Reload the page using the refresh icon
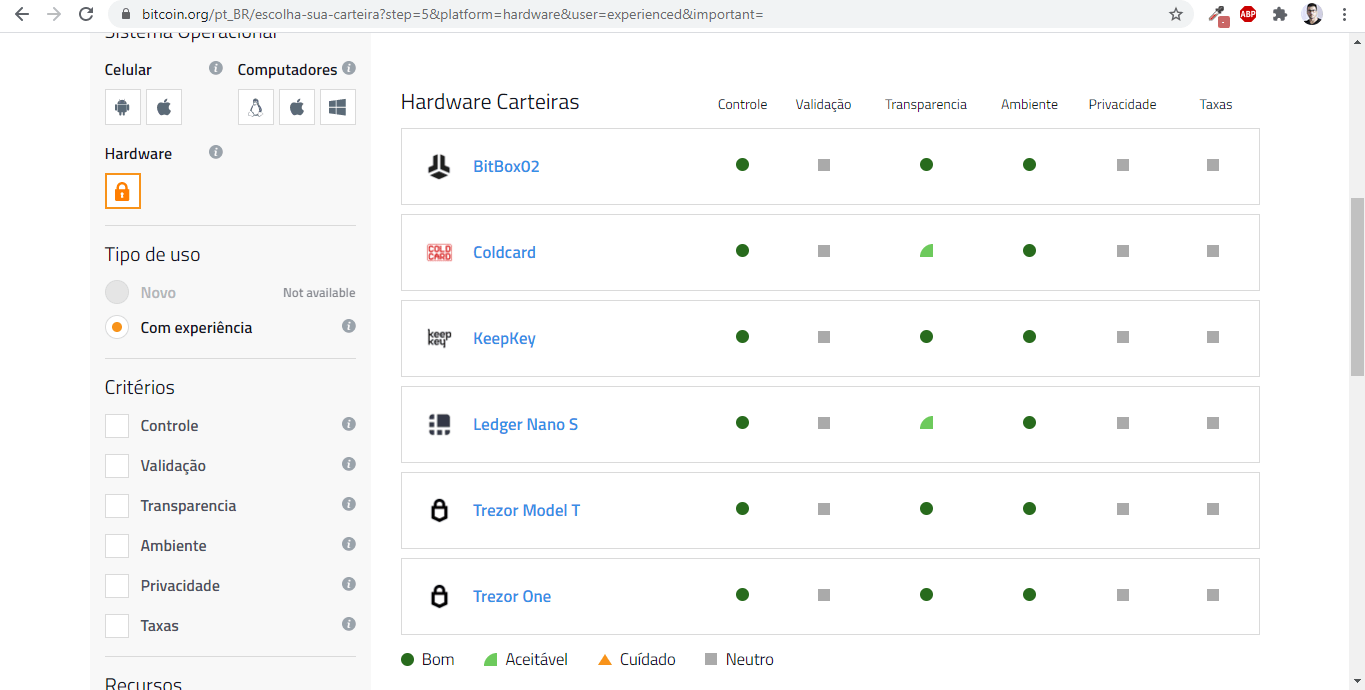 (x=86, y=15)
